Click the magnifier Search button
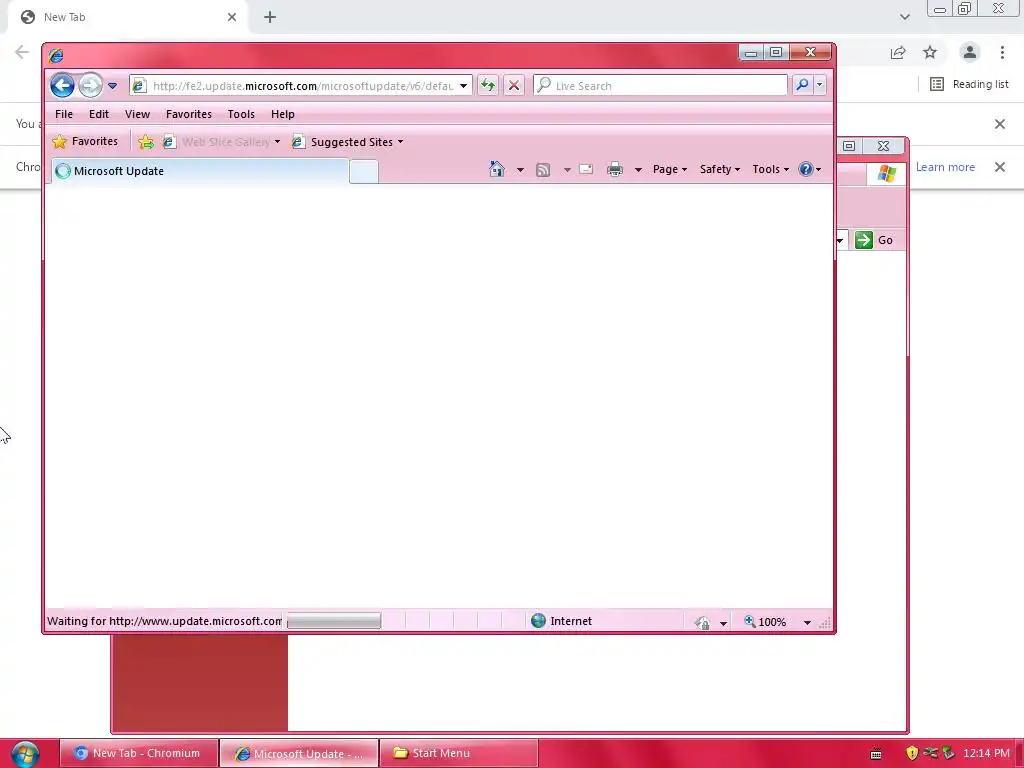Viewport: 1024px width, 768px height. (803, 85)
